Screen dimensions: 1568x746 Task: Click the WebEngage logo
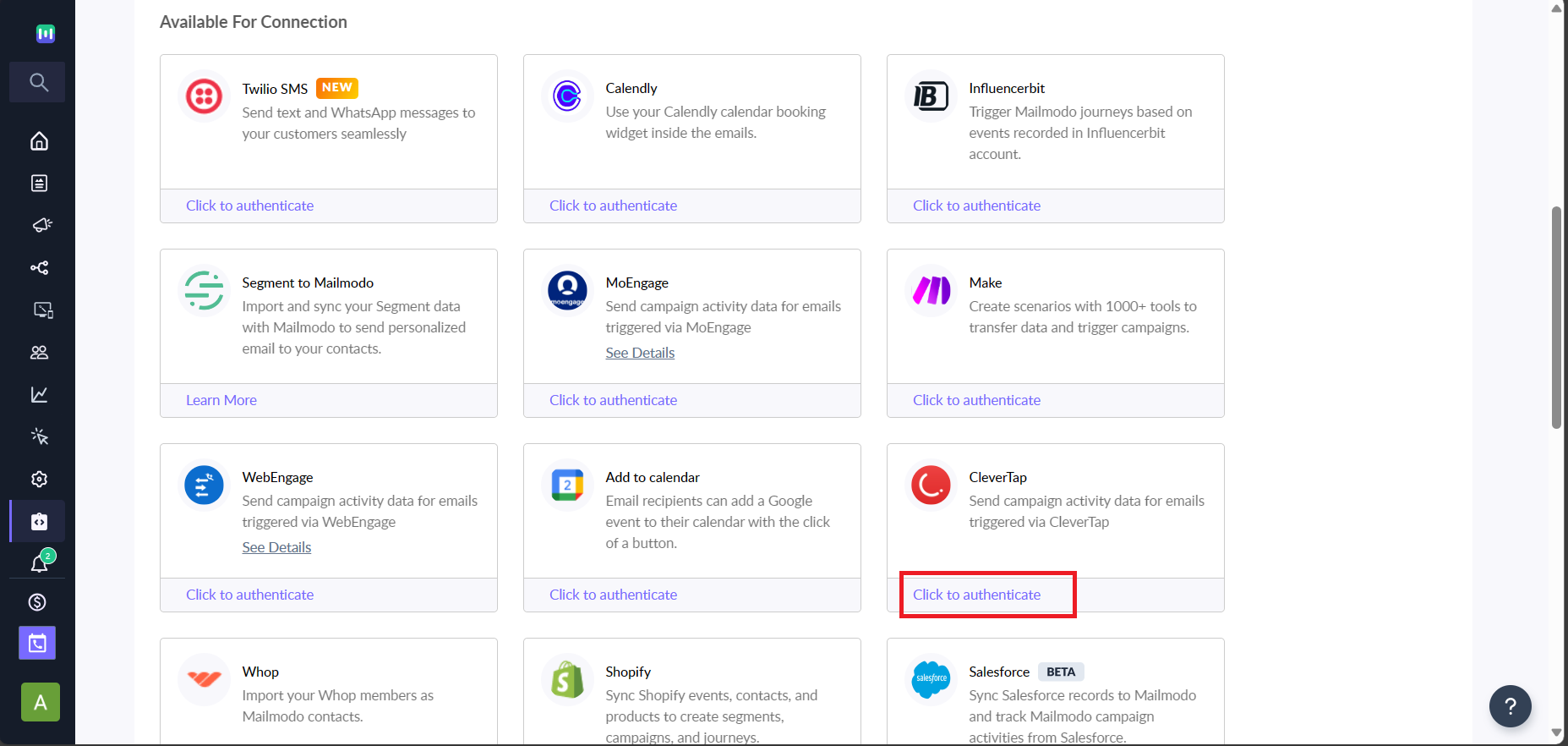point(204,485)
